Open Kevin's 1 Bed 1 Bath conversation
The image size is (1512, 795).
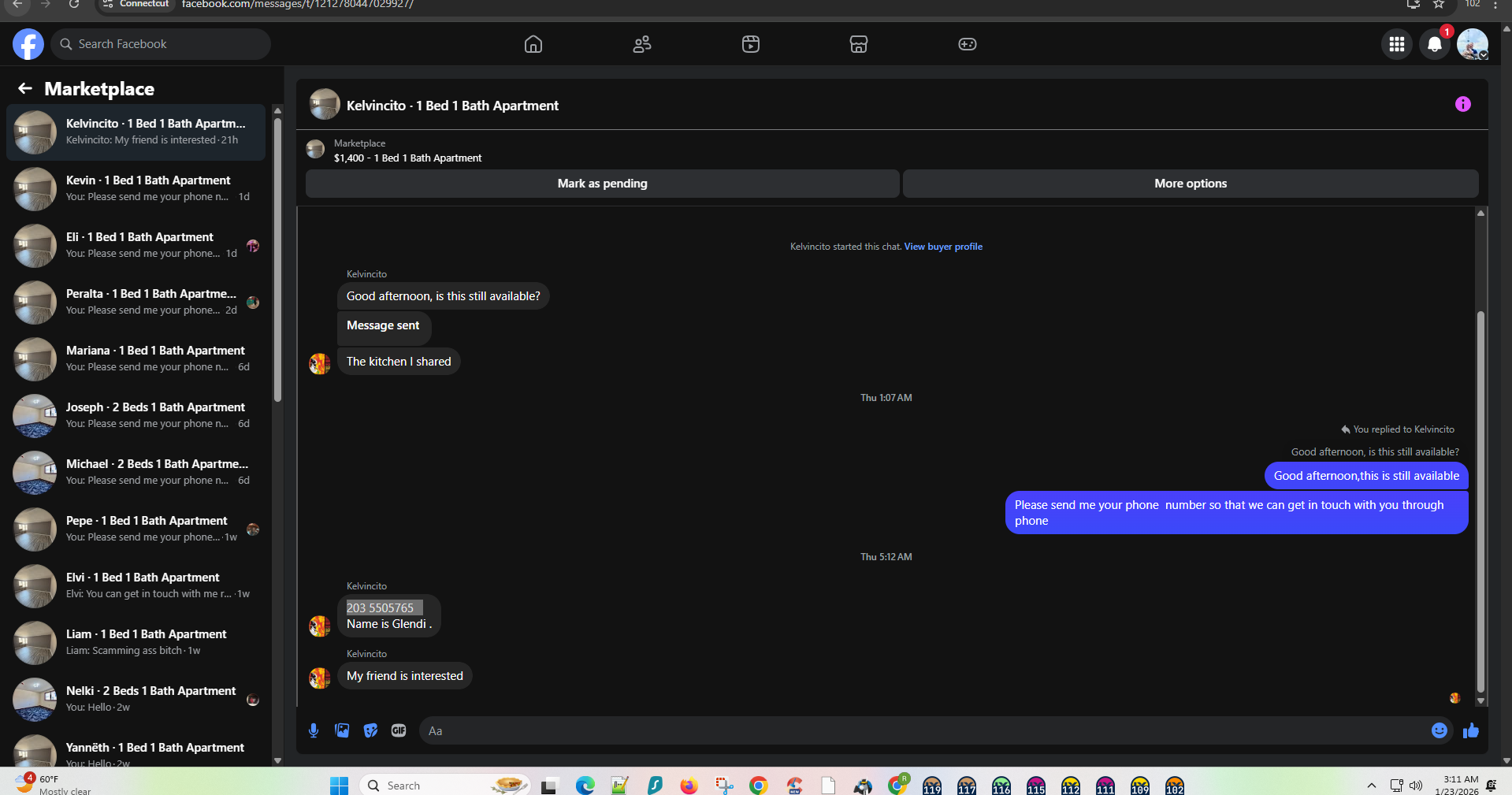(x=136, y=188)
